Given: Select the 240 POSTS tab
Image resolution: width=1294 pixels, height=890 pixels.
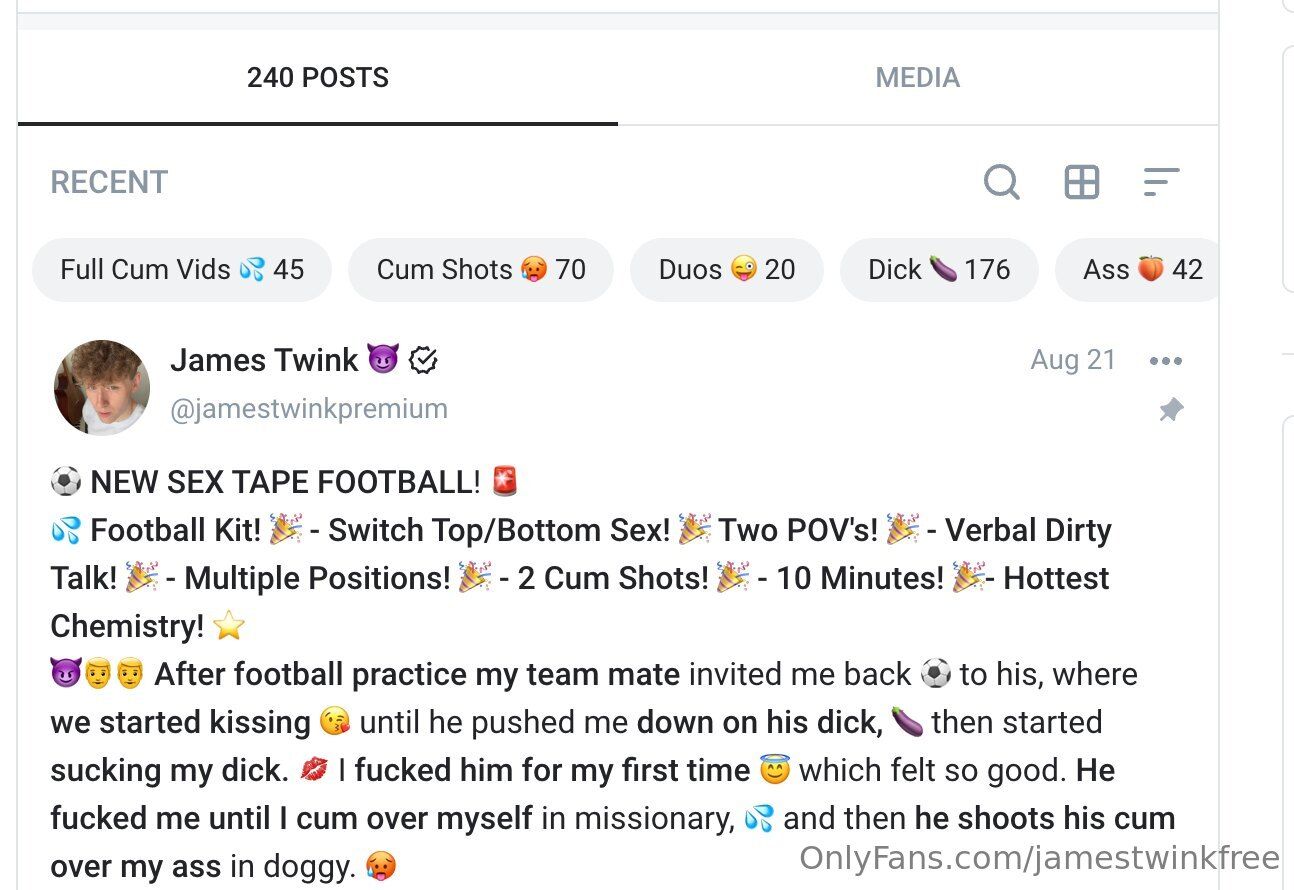Looking at the screenshot, I should coord(317,78).
